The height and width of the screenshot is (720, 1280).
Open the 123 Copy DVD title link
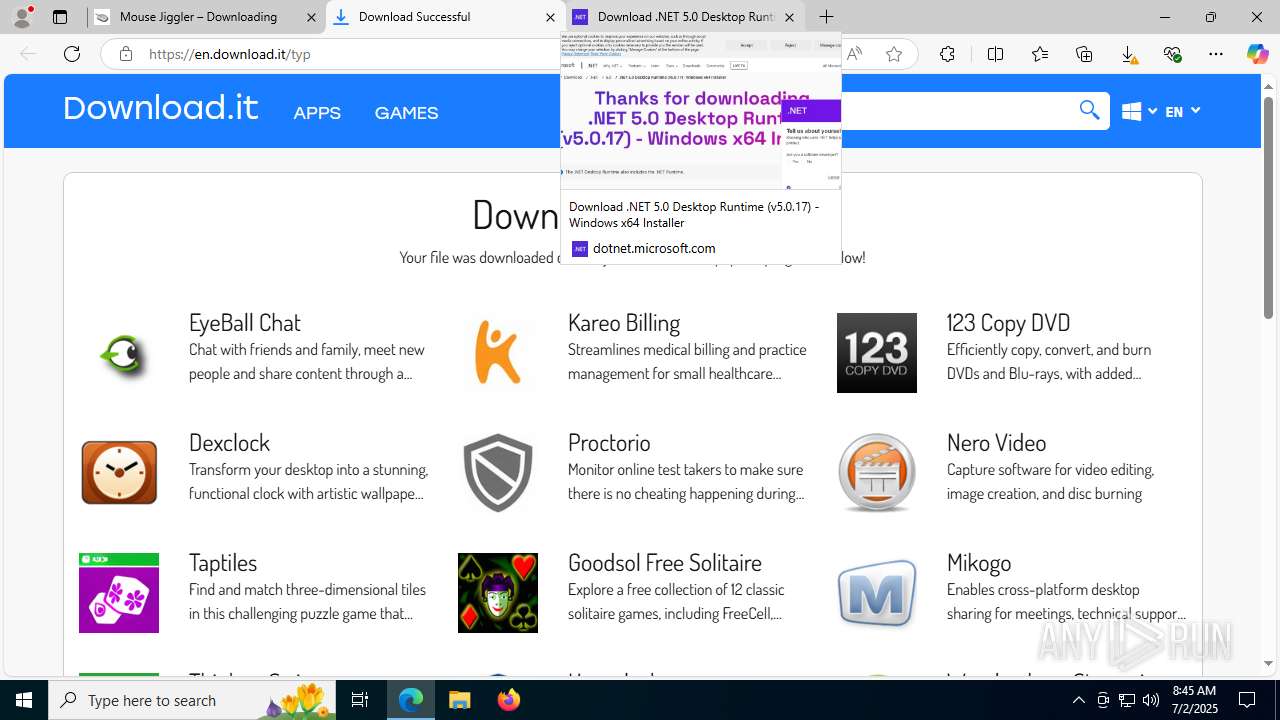(x=1009, y=322)
